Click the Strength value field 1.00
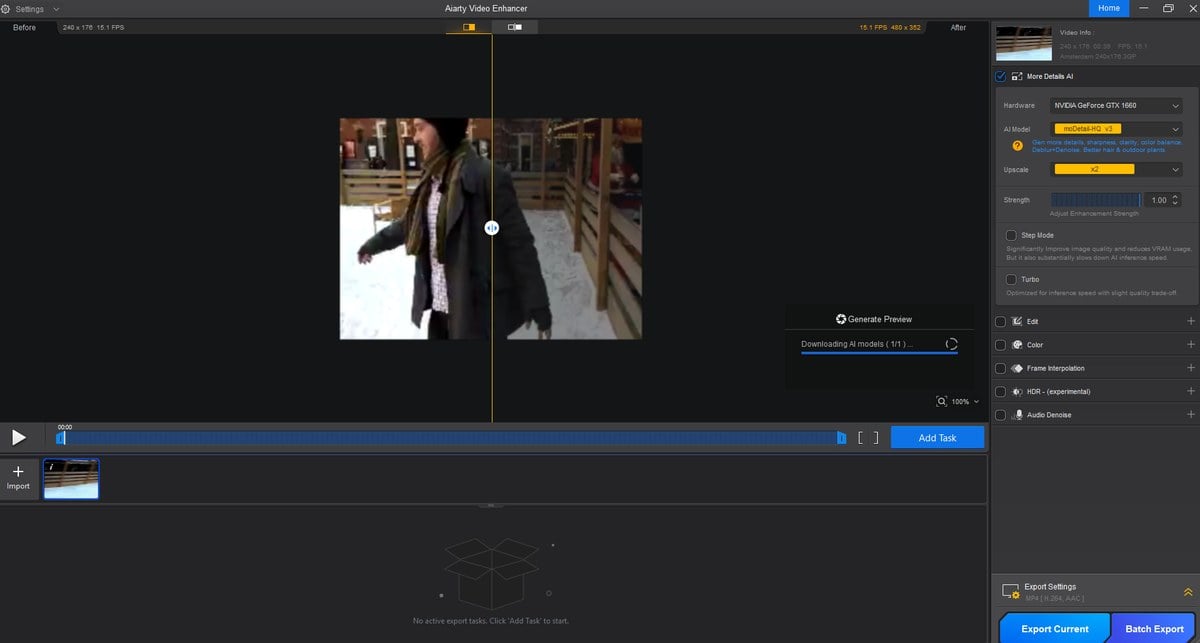This screenshot has height=643, width=1200. tap(1159, 200)
